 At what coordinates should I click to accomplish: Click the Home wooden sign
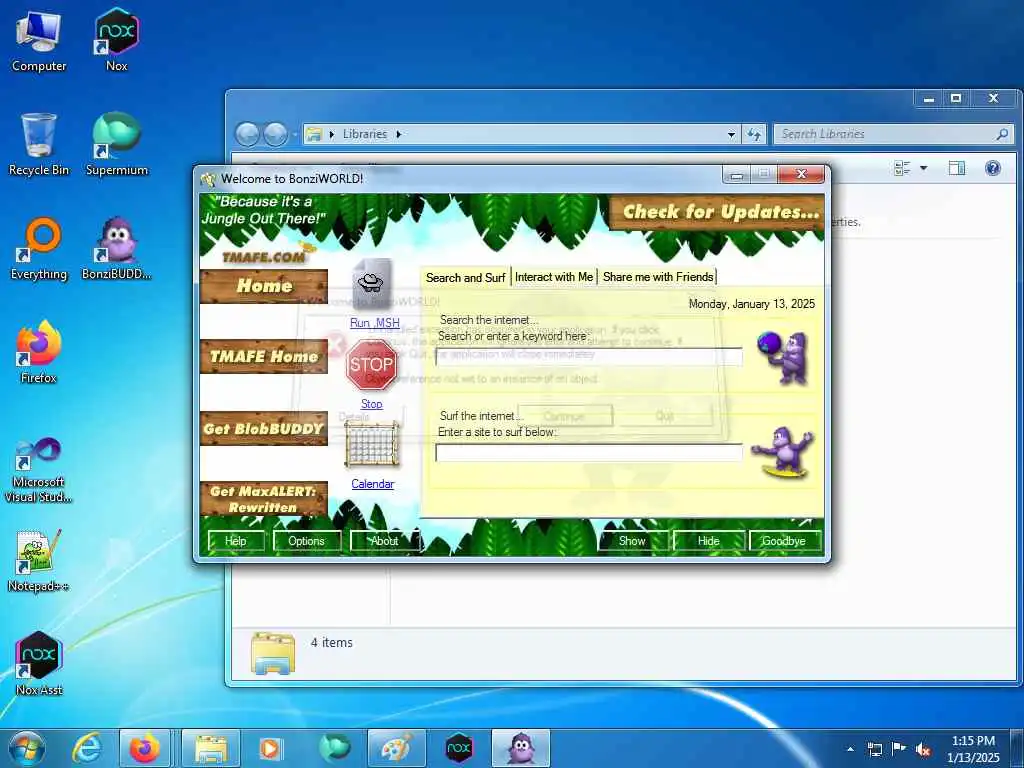point(264,286)
